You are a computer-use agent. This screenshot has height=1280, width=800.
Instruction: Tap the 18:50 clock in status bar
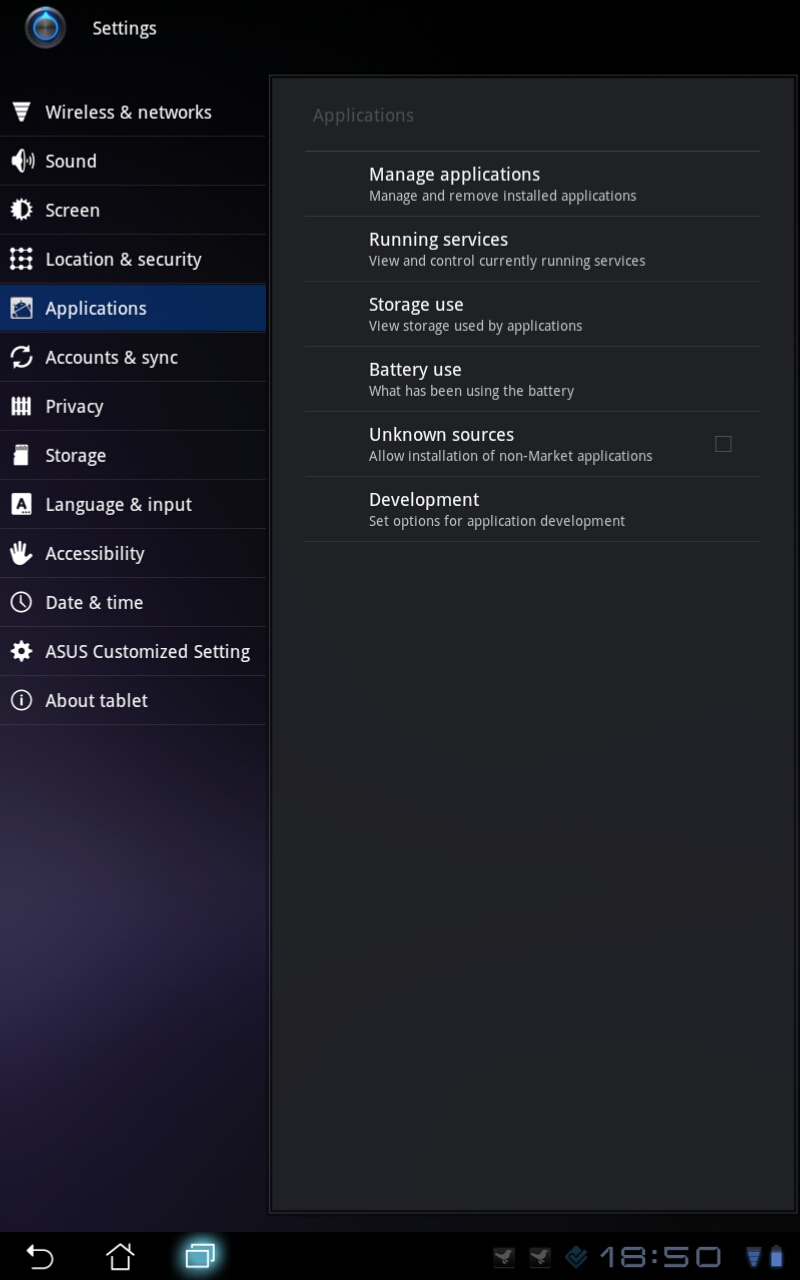coord(660,1257)
